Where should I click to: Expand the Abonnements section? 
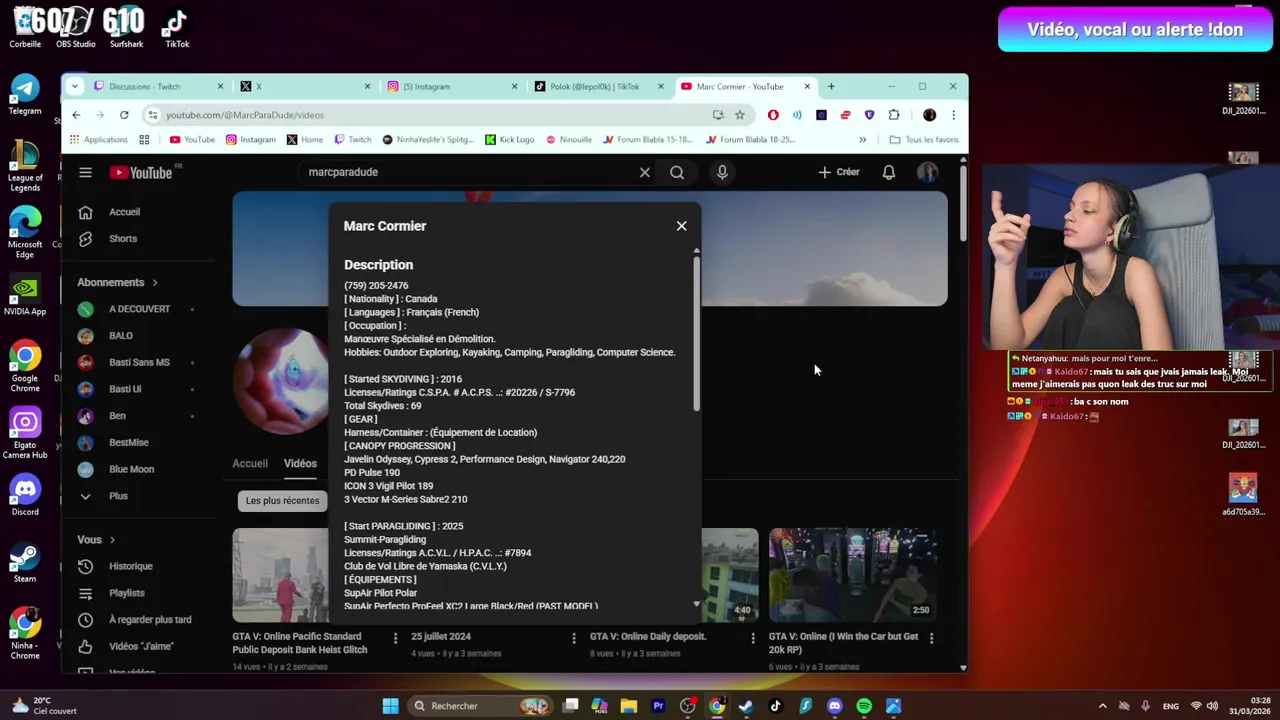coord(117,282)
